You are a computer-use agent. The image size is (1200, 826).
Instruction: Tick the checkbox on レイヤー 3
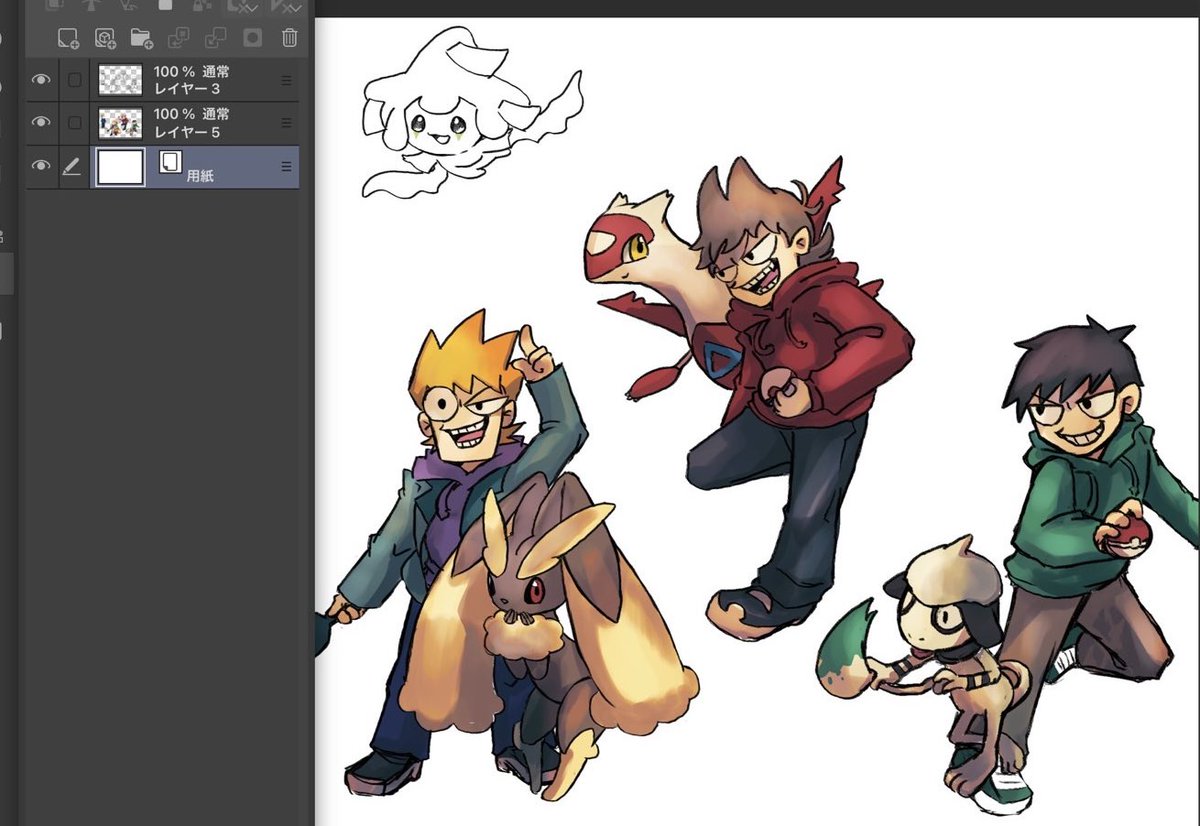74,80
